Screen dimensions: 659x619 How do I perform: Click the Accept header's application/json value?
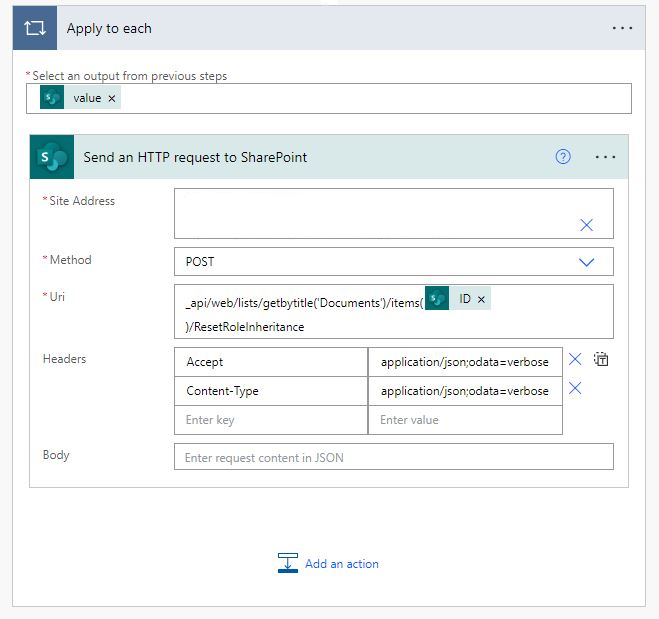tap(465, 362)
